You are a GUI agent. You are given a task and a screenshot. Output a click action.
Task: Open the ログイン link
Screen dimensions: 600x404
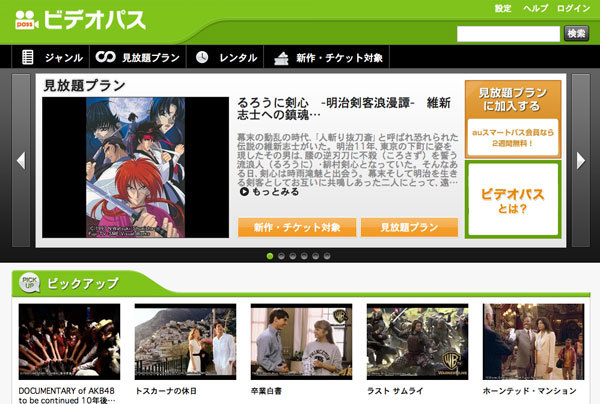[573, 8]
